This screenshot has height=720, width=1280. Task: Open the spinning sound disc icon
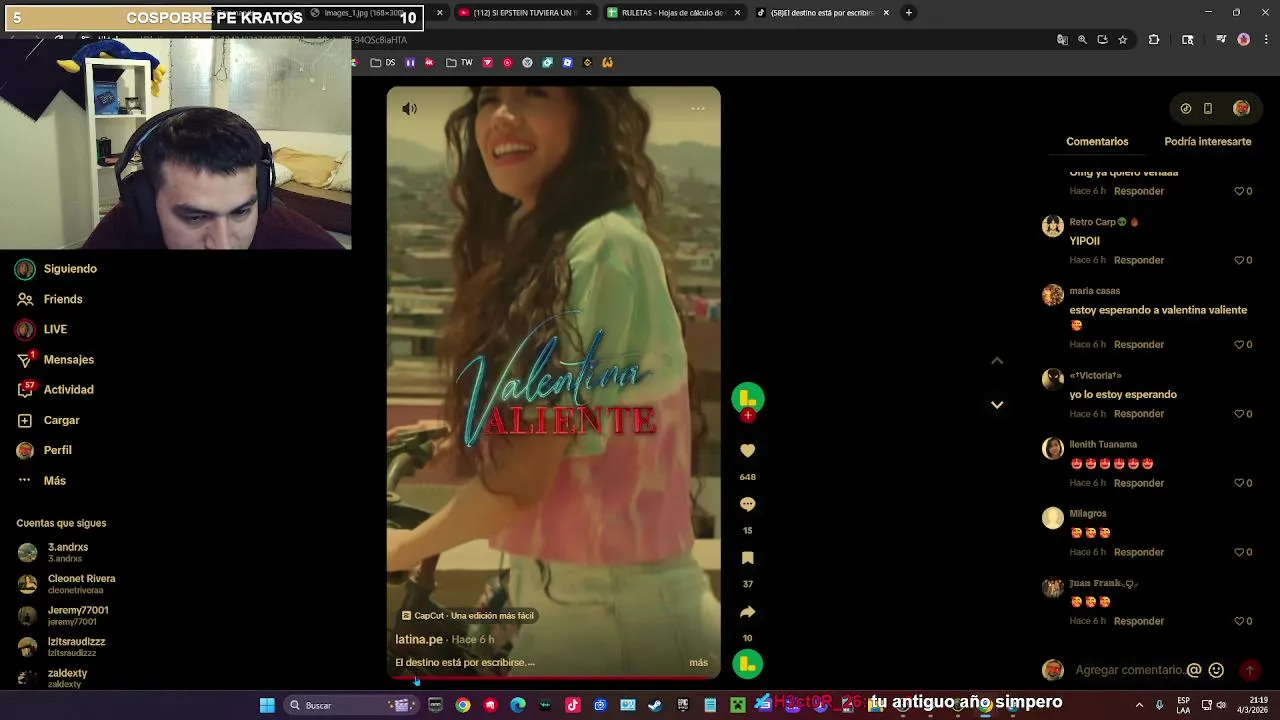click(747, 664)
